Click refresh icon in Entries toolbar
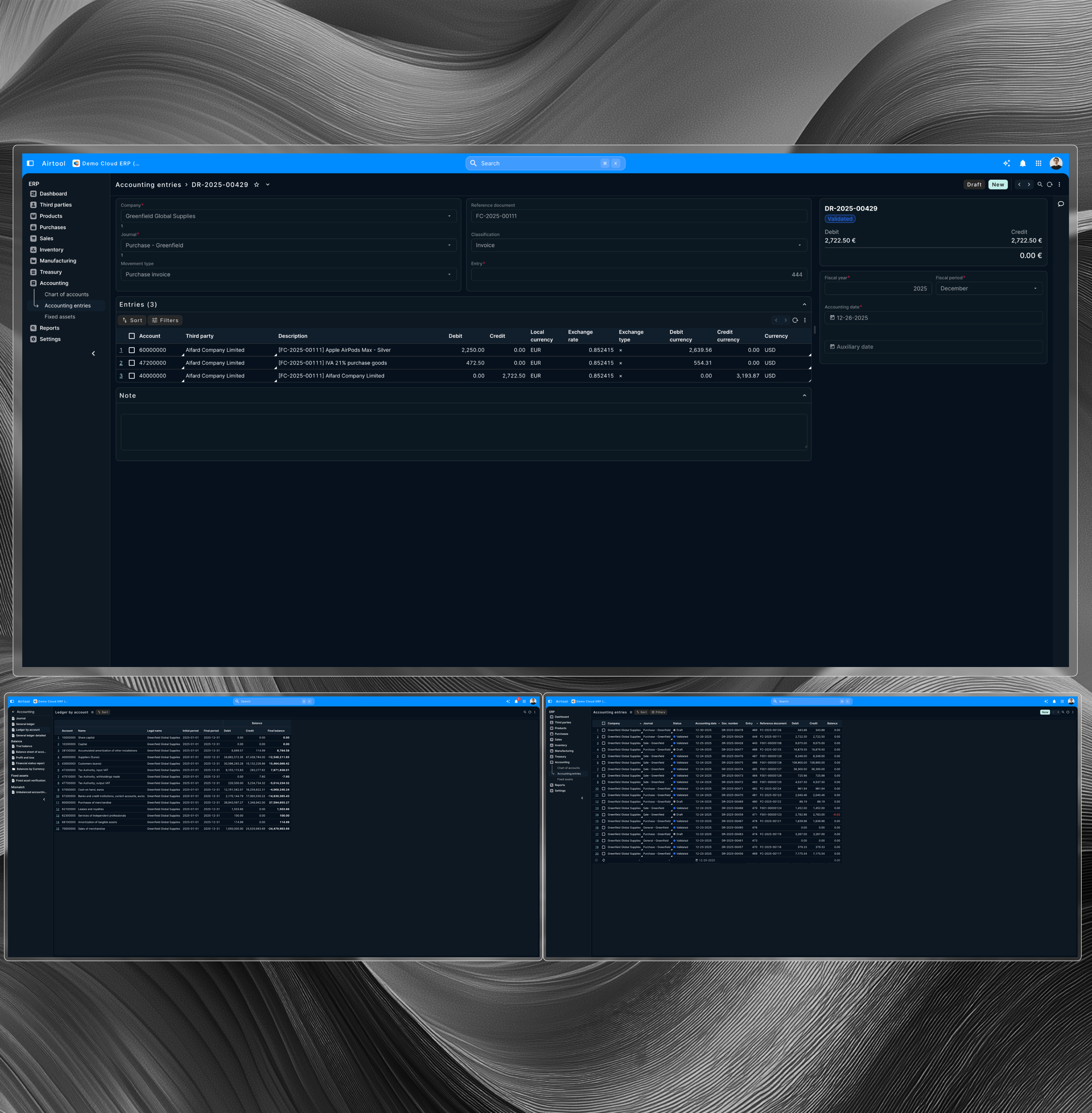The height and width of the screenshot is (1113, 1092). [x=795, y=320]
